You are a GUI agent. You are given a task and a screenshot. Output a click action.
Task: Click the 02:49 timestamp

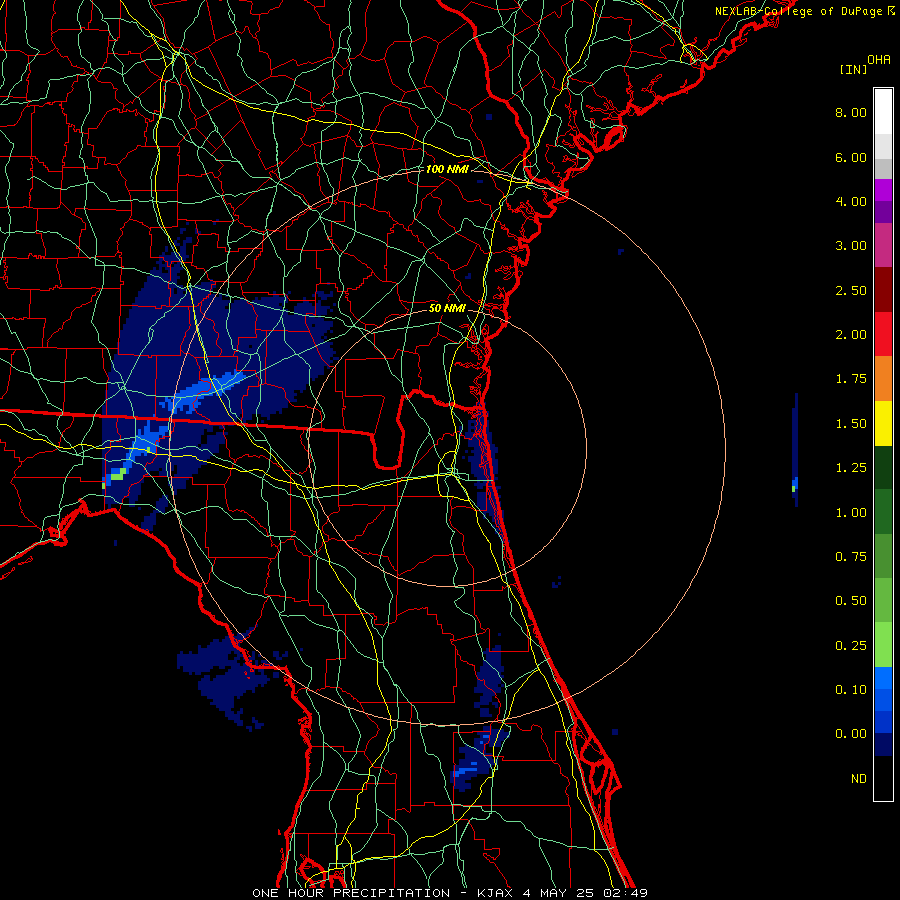point(626,893)
